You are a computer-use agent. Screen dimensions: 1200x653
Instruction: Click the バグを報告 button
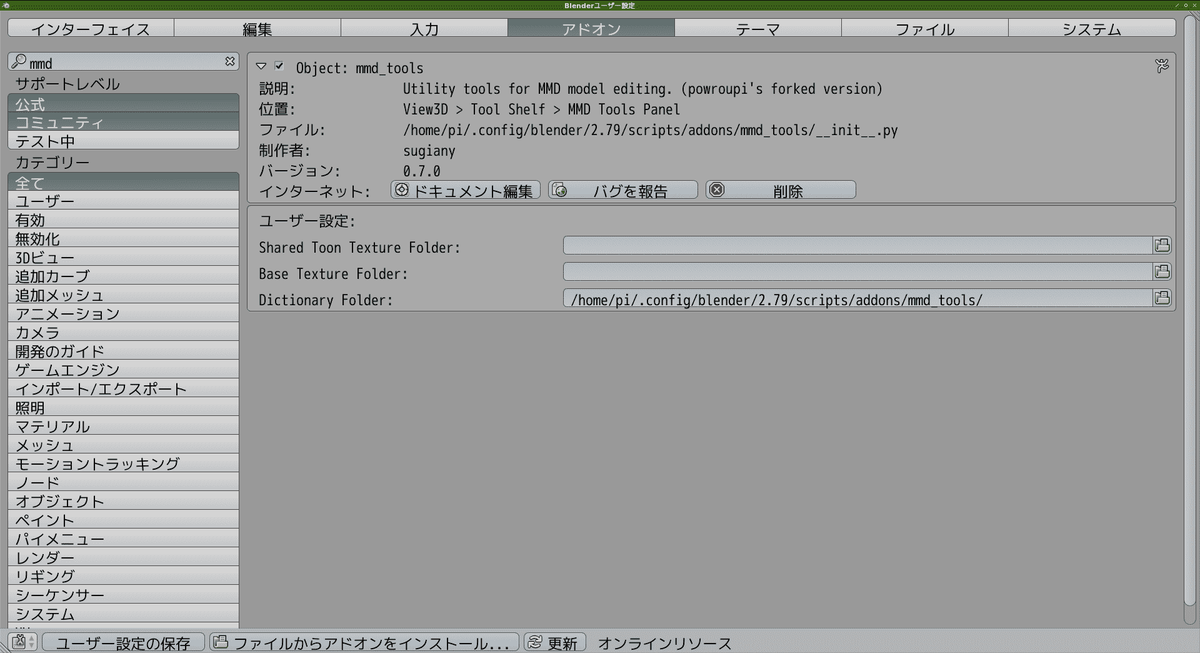[622, 190]
